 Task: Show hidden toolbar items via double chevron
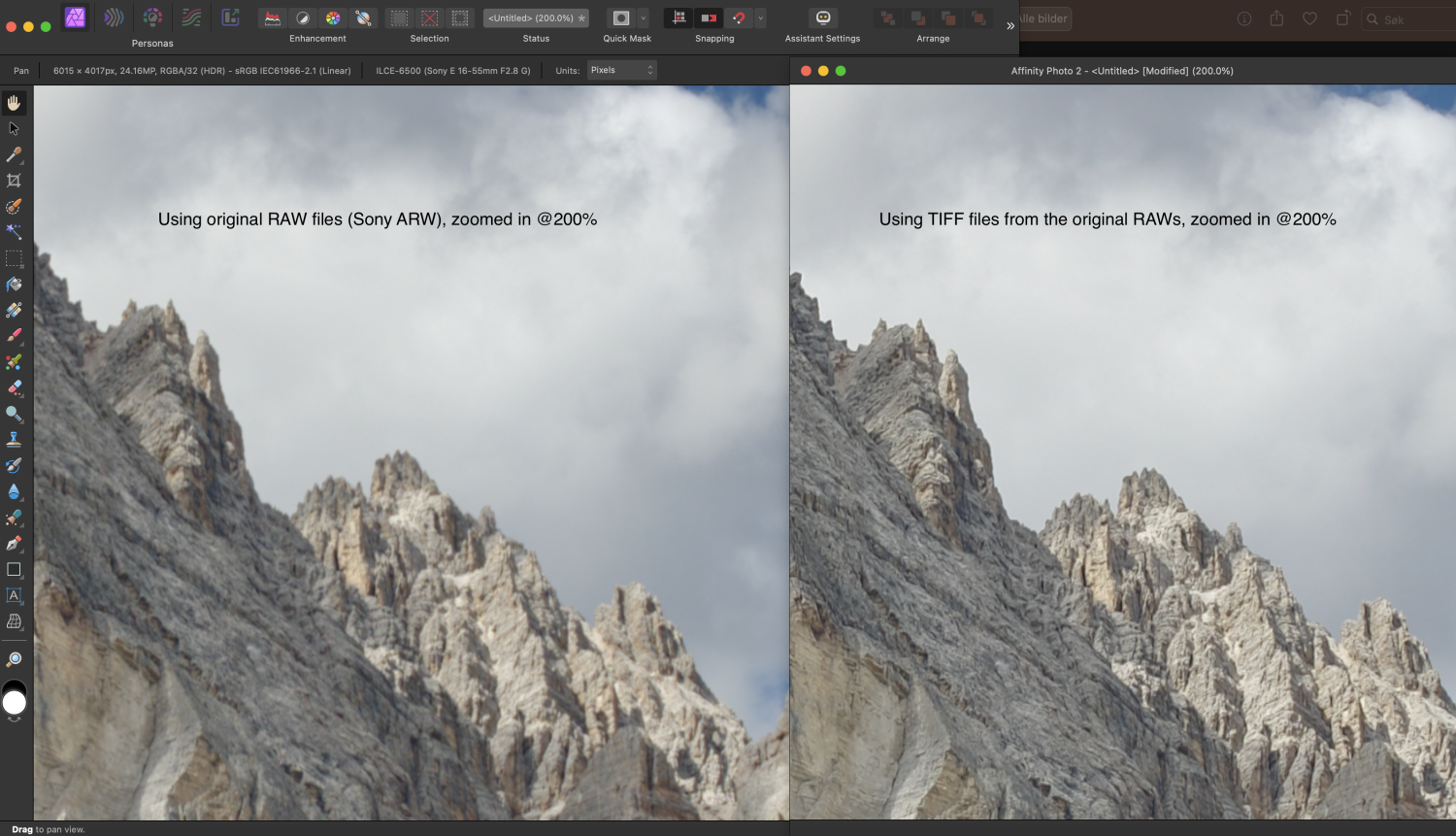(1010, 26)
